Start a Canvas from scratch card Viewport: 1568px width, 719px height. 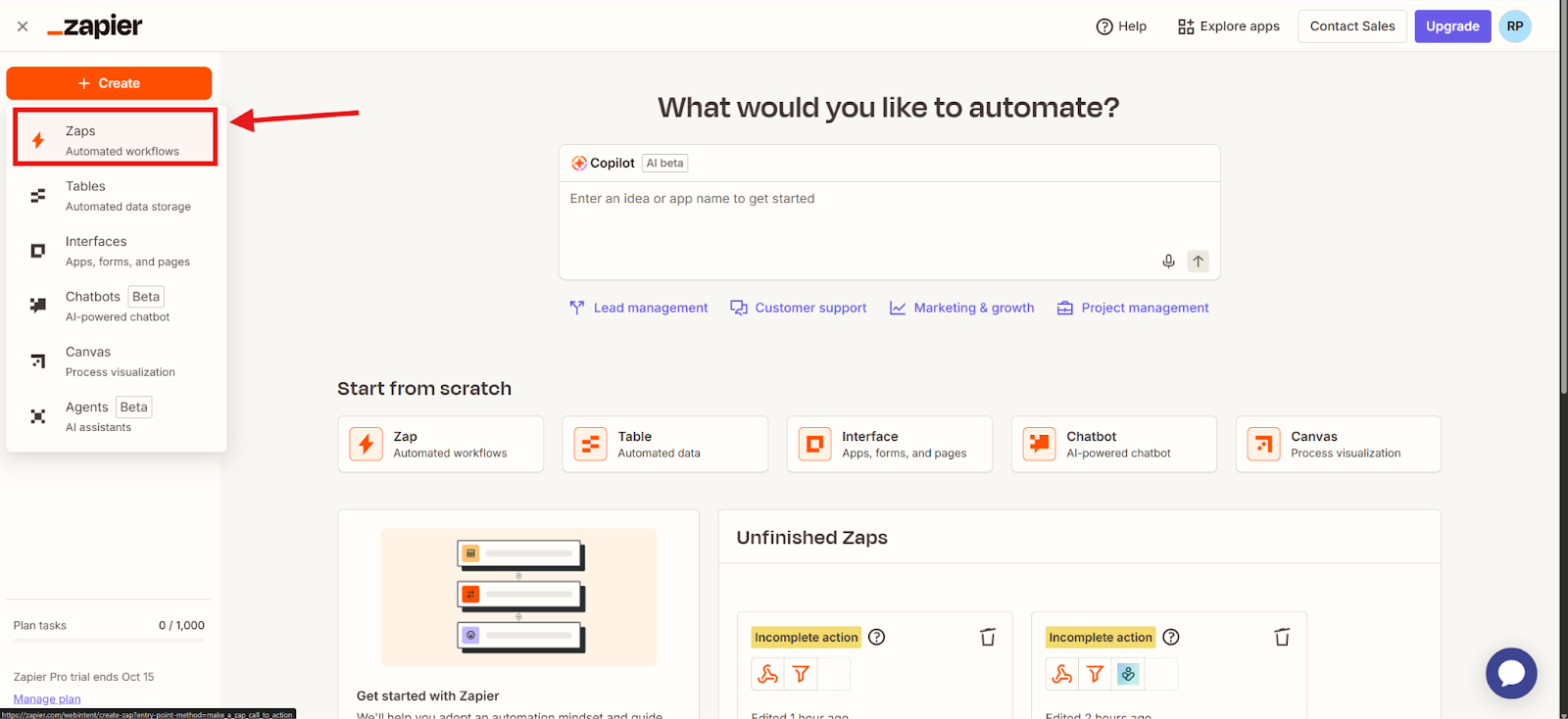click(1339, 444)
